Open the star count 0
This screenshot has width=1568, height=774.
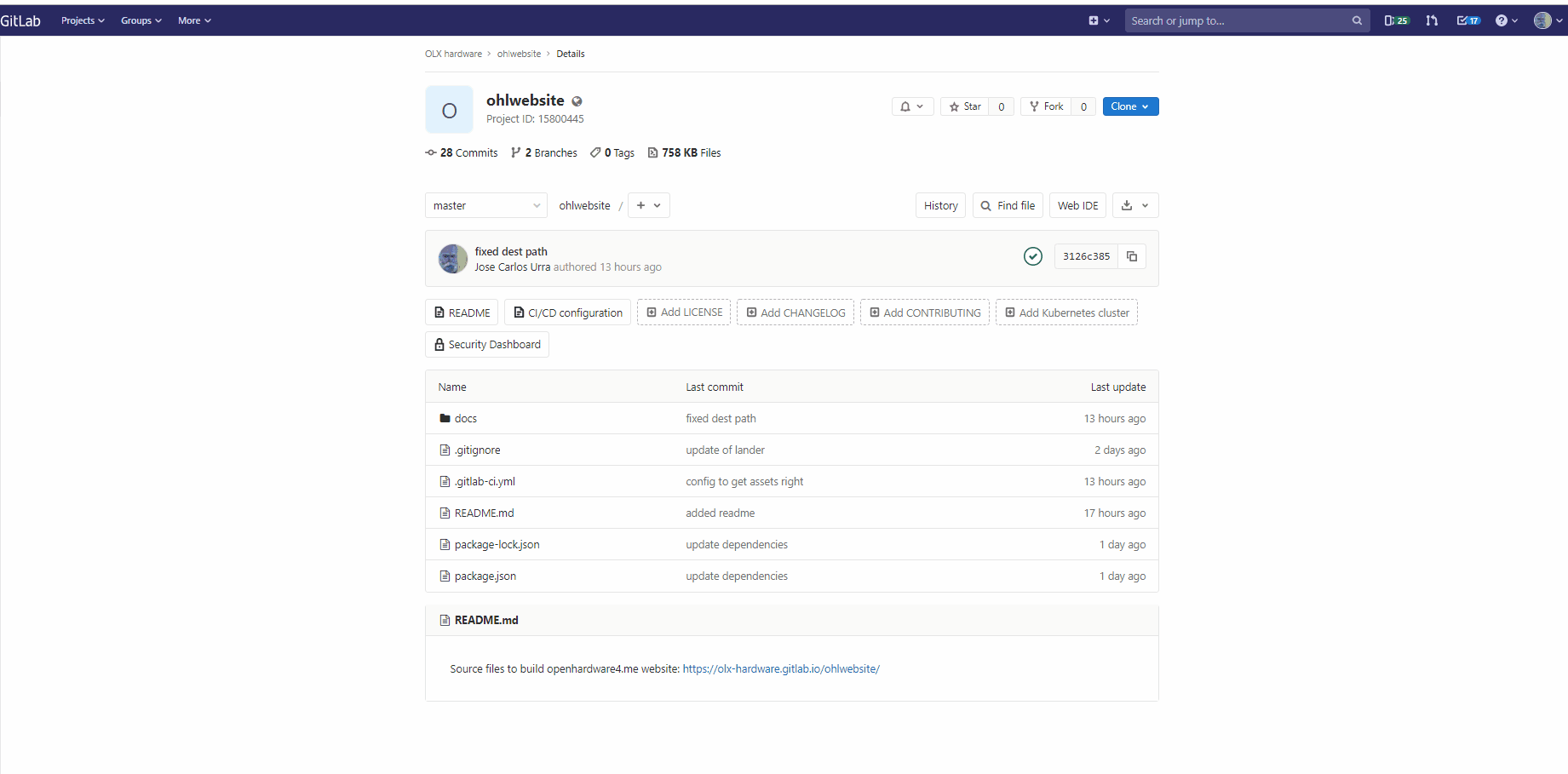coord(1001,106)
